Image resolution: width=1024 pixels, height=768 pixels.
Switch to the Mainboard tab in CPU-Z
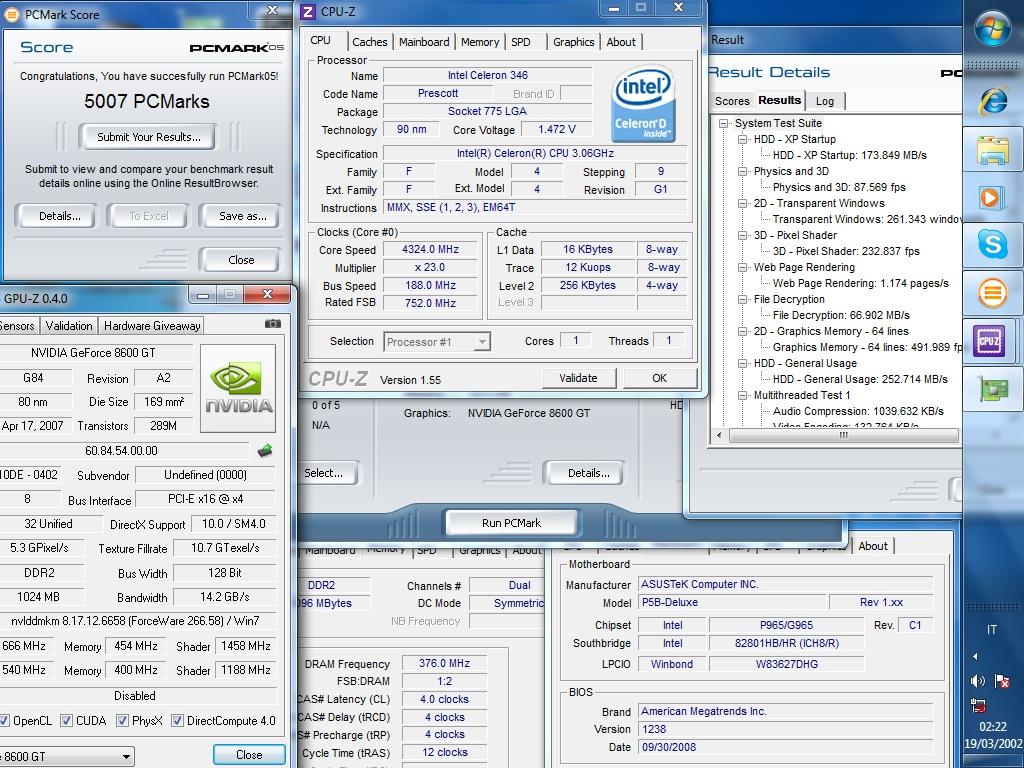click(x=424, y=42)
